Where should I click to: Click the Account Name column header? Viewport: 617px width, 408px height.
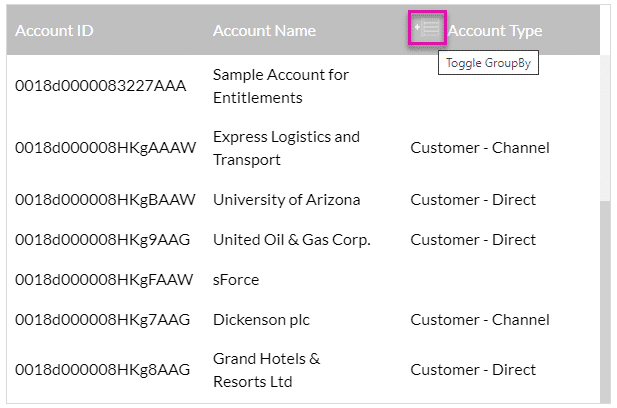(x=264, y=30)
